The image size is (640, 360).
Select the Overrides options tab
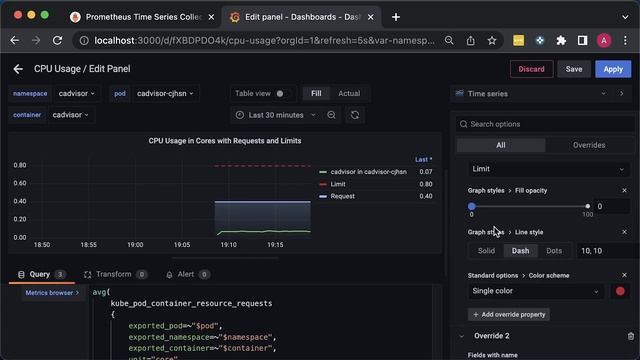(x=589, y=145)
